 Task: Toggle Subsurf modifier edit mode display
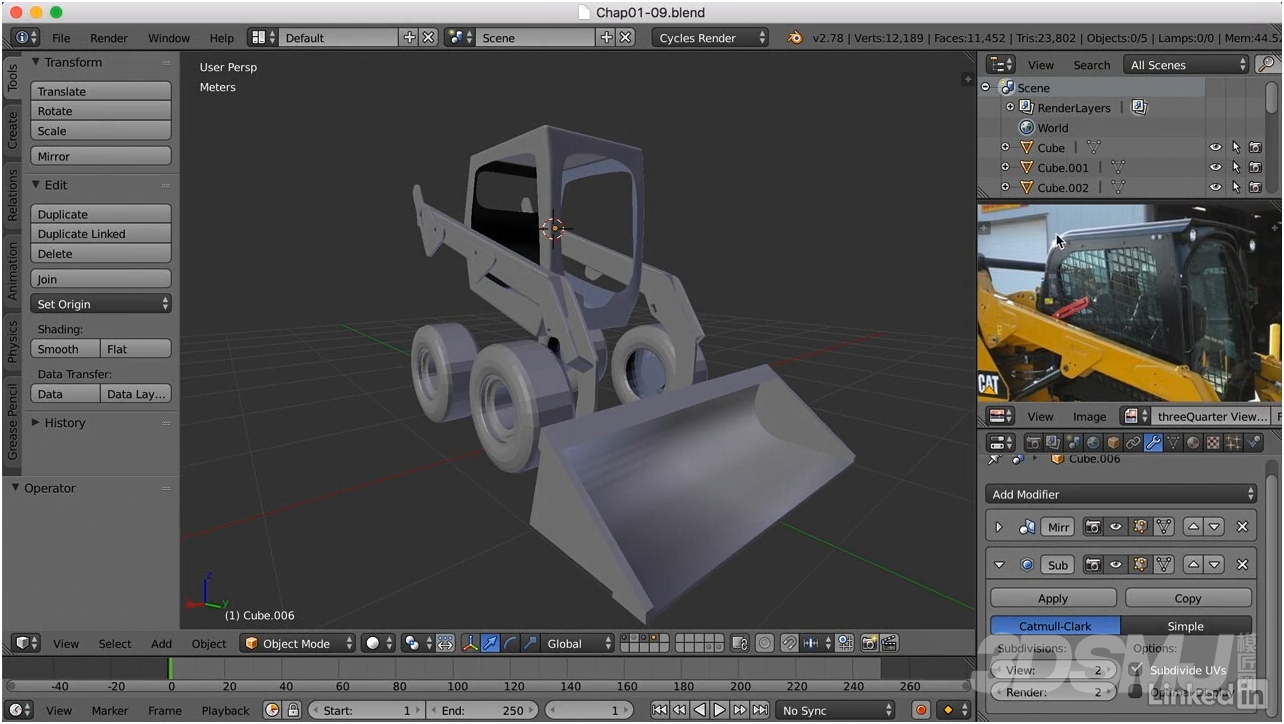(1141, 565)
